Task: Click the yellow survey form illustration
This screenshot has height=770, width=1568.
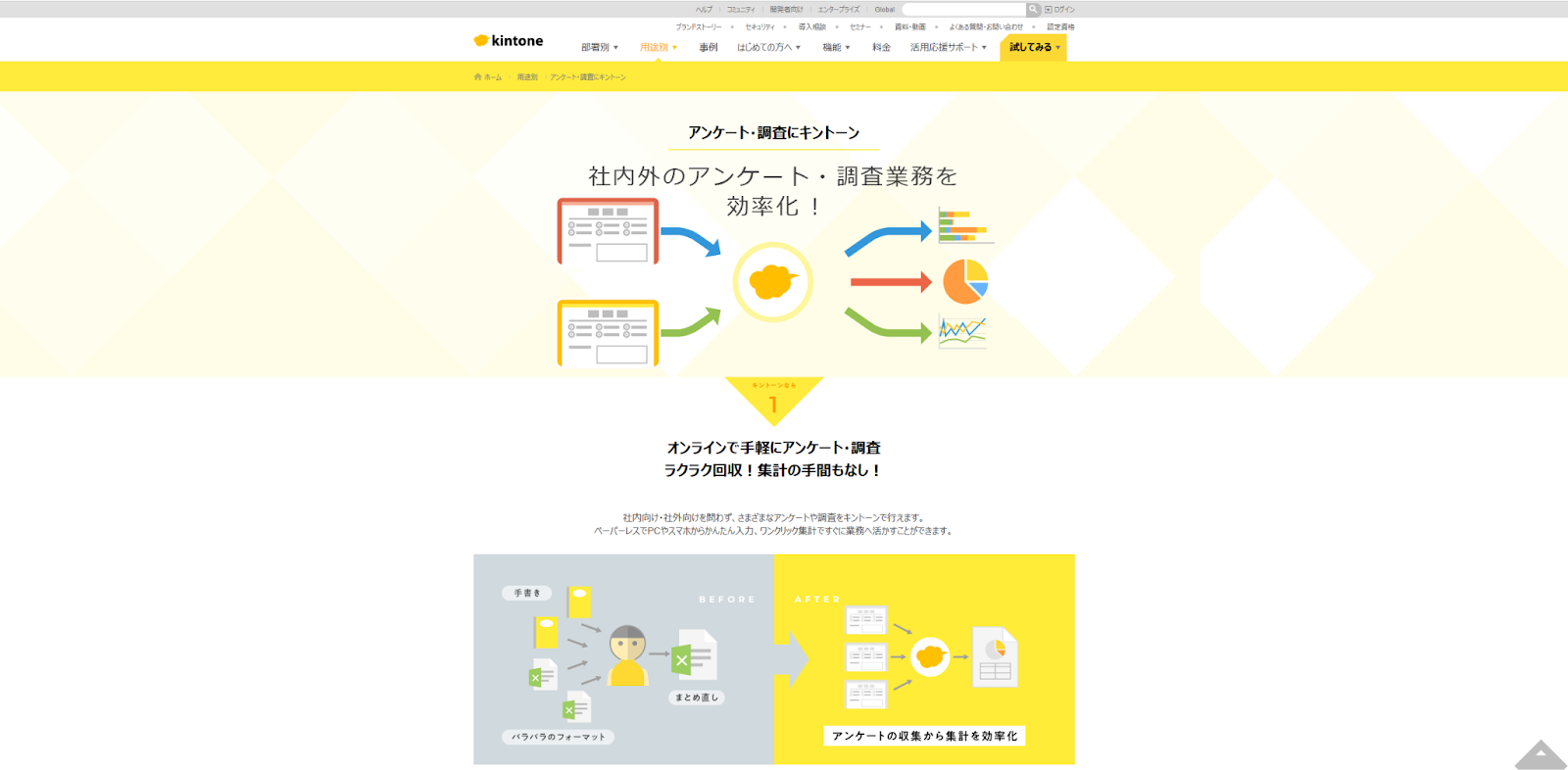Action: [608, 333]
